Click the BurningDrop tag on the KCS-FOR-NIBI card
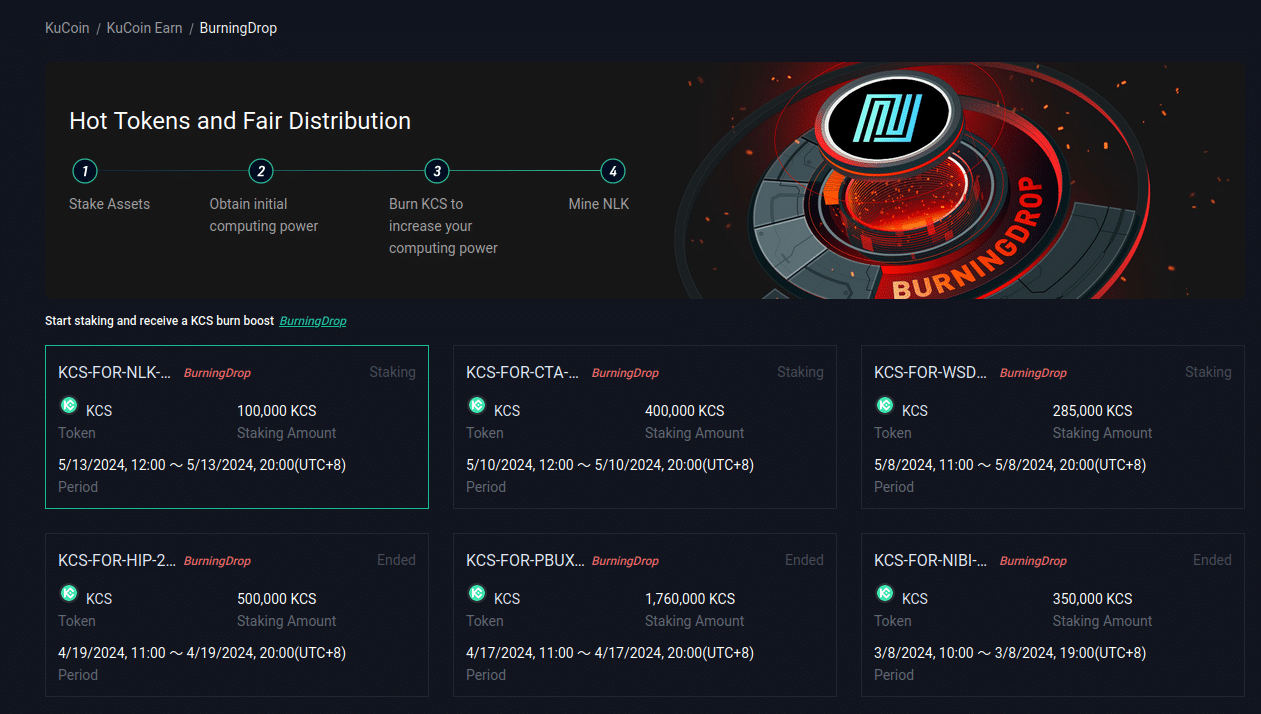This screenshot has width=1261, height=714. click(1033, 561)
